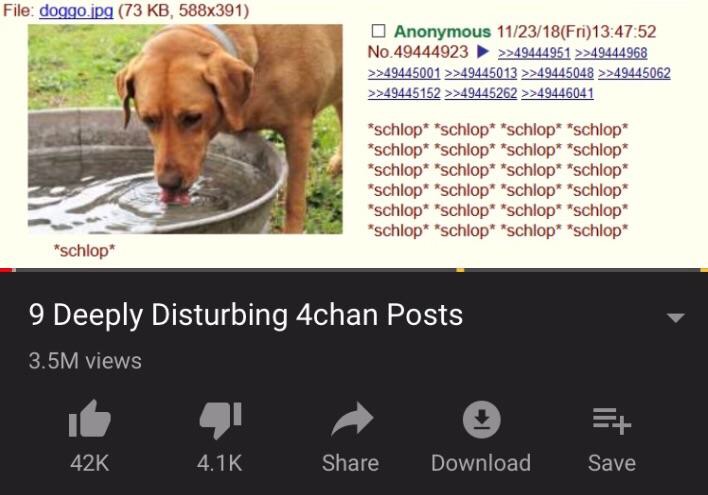Open reply link >>49446041

click(557, 93)
